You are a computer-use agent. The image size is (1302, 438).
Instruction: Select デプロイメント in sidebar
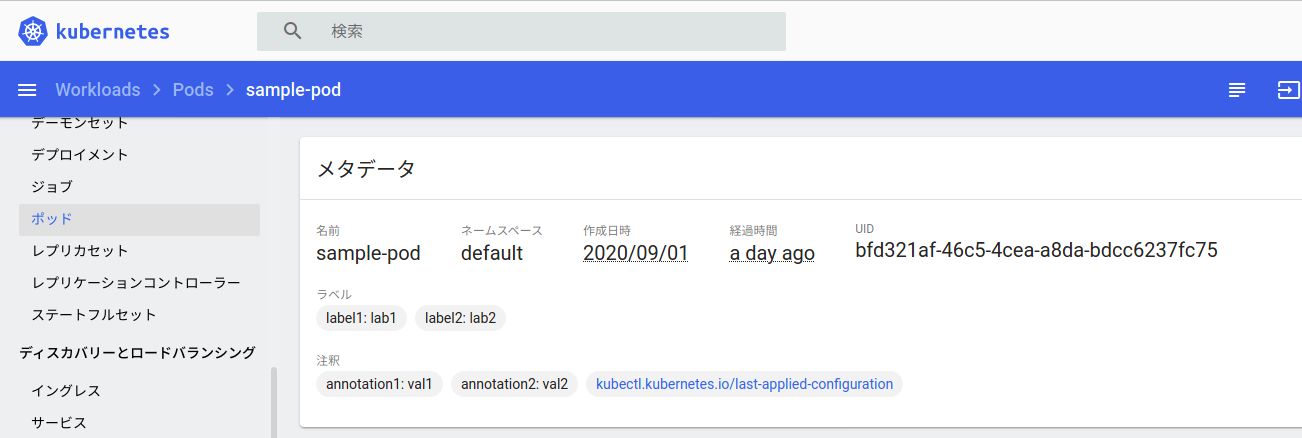80,155
